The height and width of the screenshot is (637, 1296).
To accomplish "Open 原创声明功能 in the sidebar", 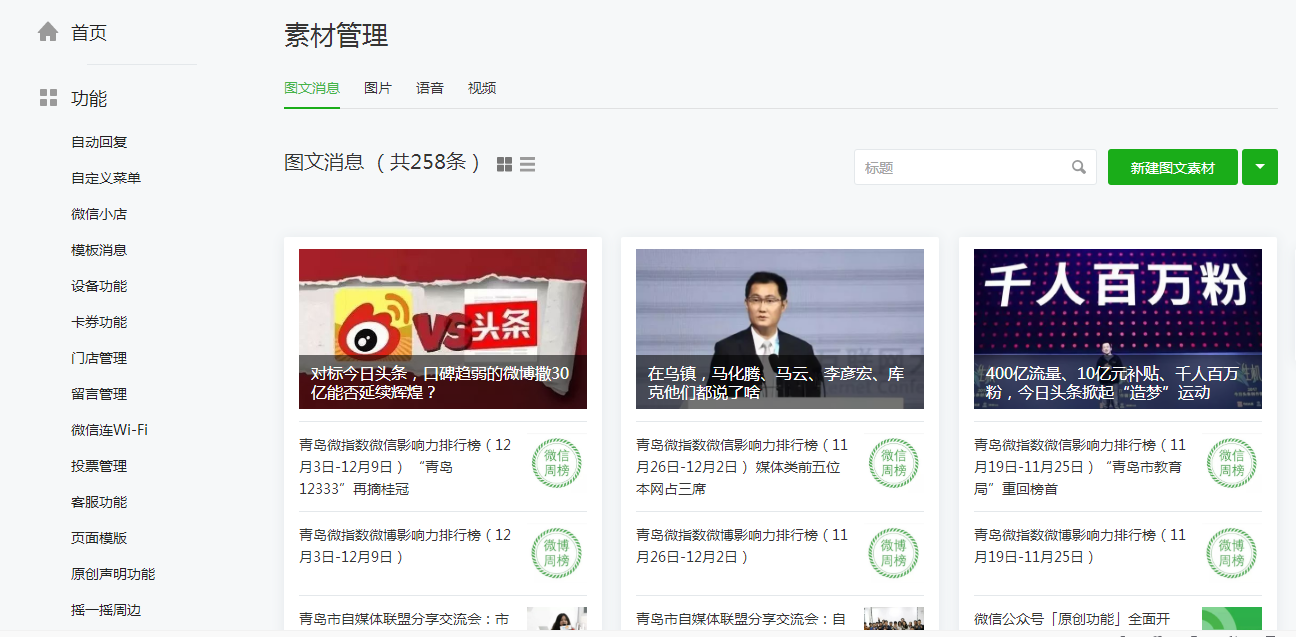I will (x=113, y=574).
